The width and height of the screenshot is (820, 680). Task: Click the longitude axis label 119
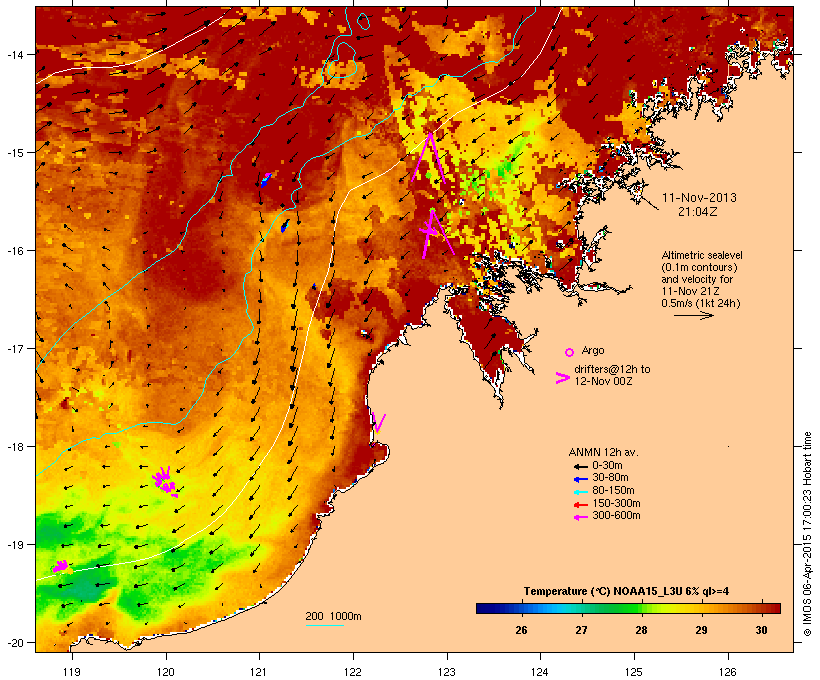pos(72,672)
